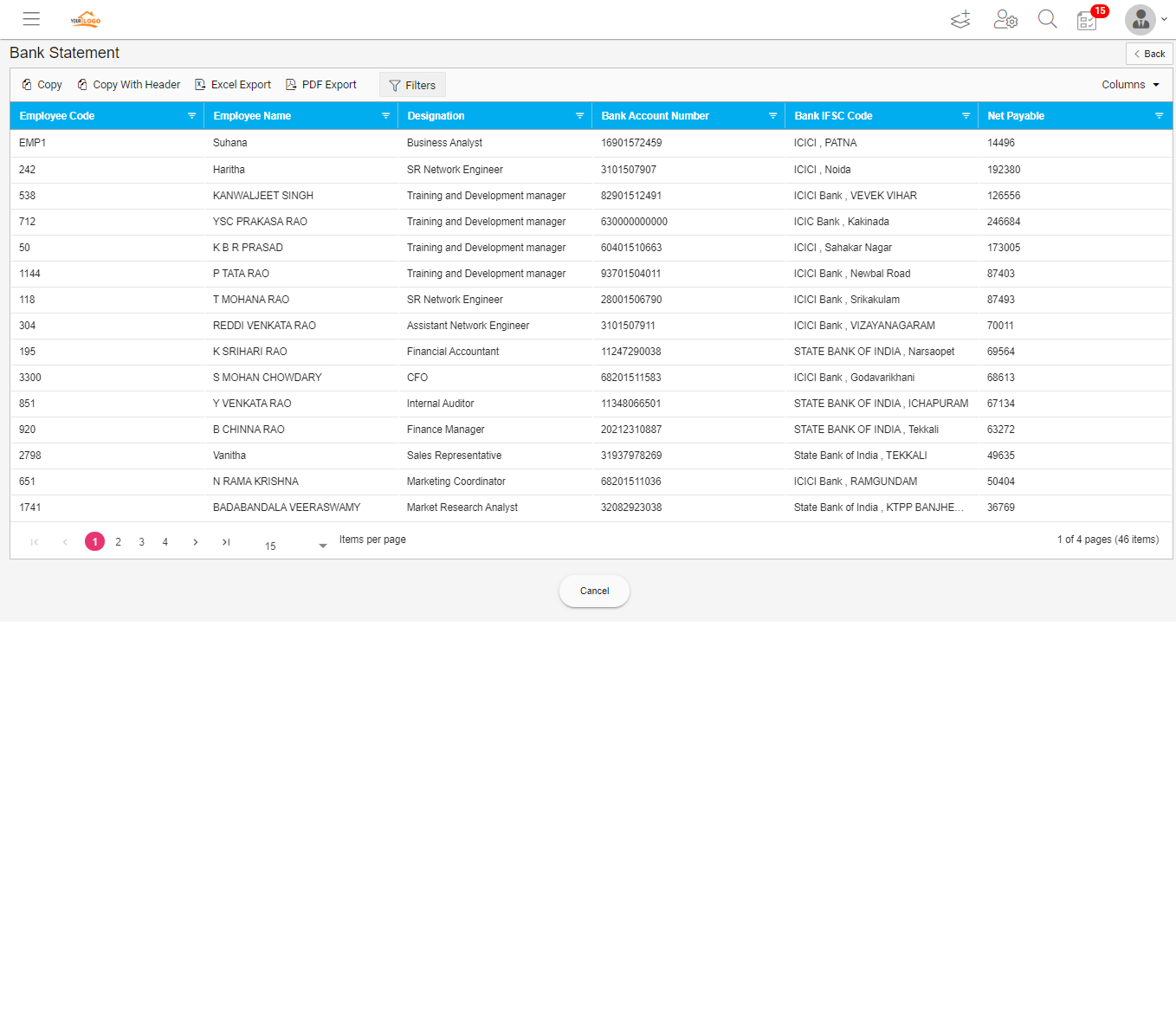Image resolution: width=1176 pixels, height=1015 pixels.
Task: Select account number 630000000000
Action: click(x=634, y=222)
